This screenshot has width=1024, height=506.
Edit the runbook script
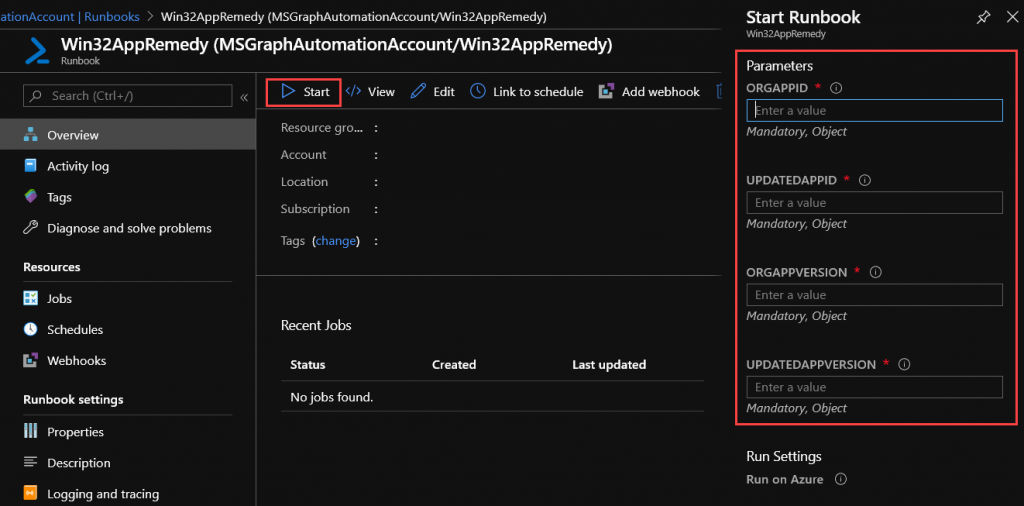432,92
